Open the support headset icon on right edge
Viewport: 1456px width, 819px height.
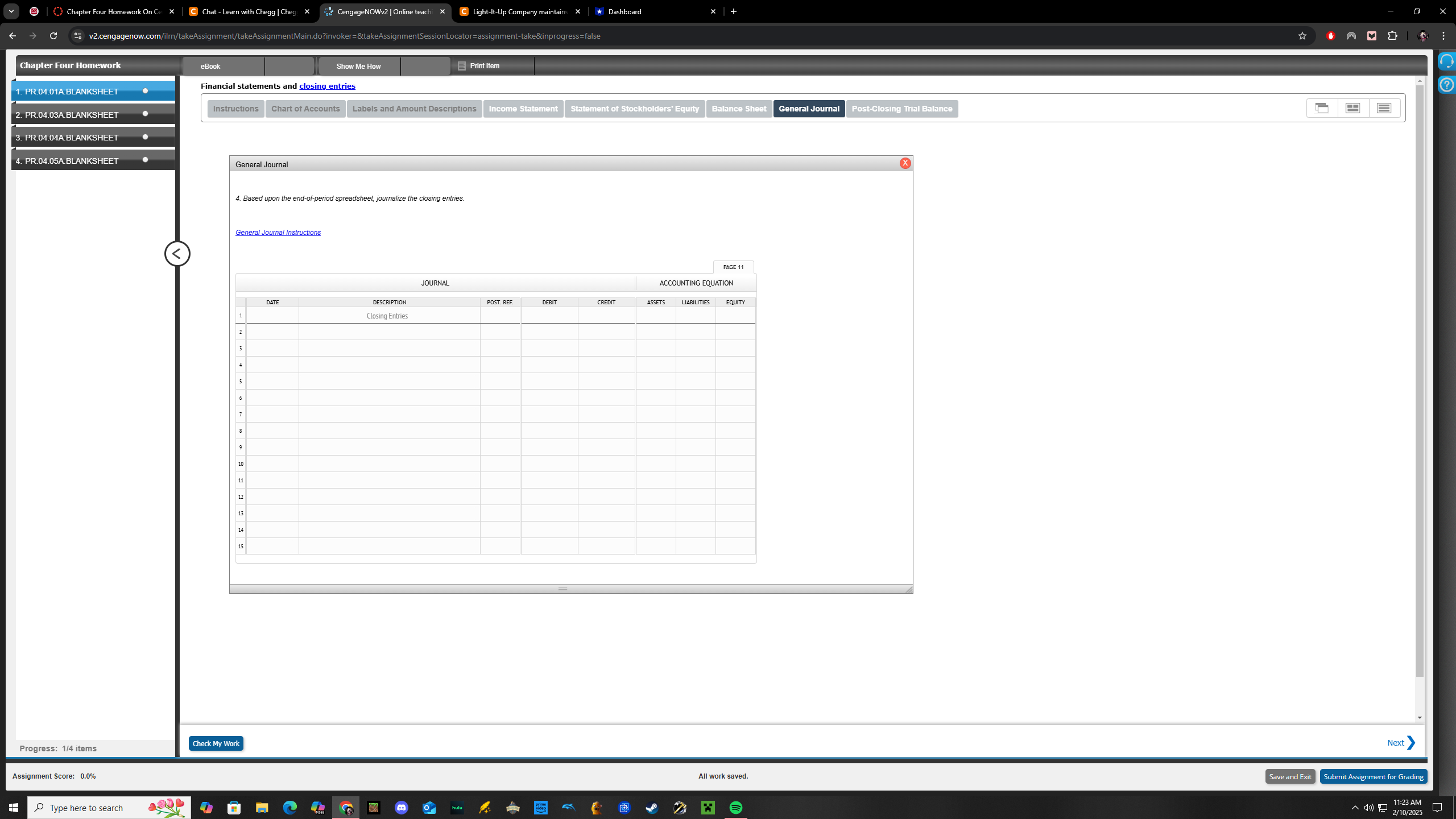pos(1446,60)
